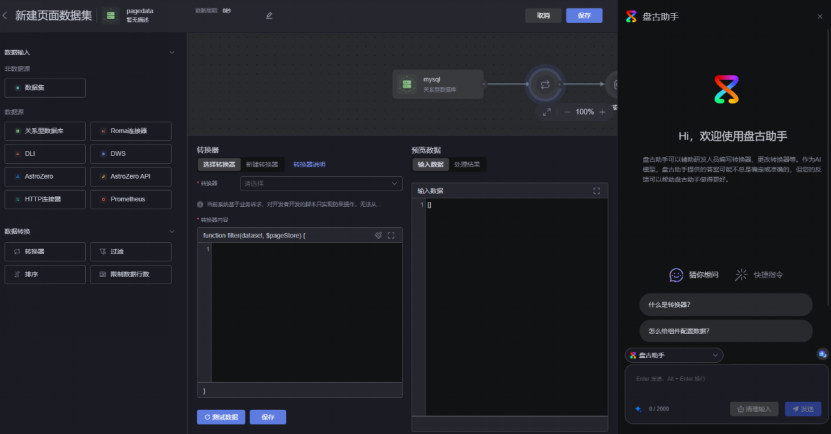This screenshot has height=434, width=831.
Task: Click the blue sparkle icon in chat input
Action: (638, 409)
